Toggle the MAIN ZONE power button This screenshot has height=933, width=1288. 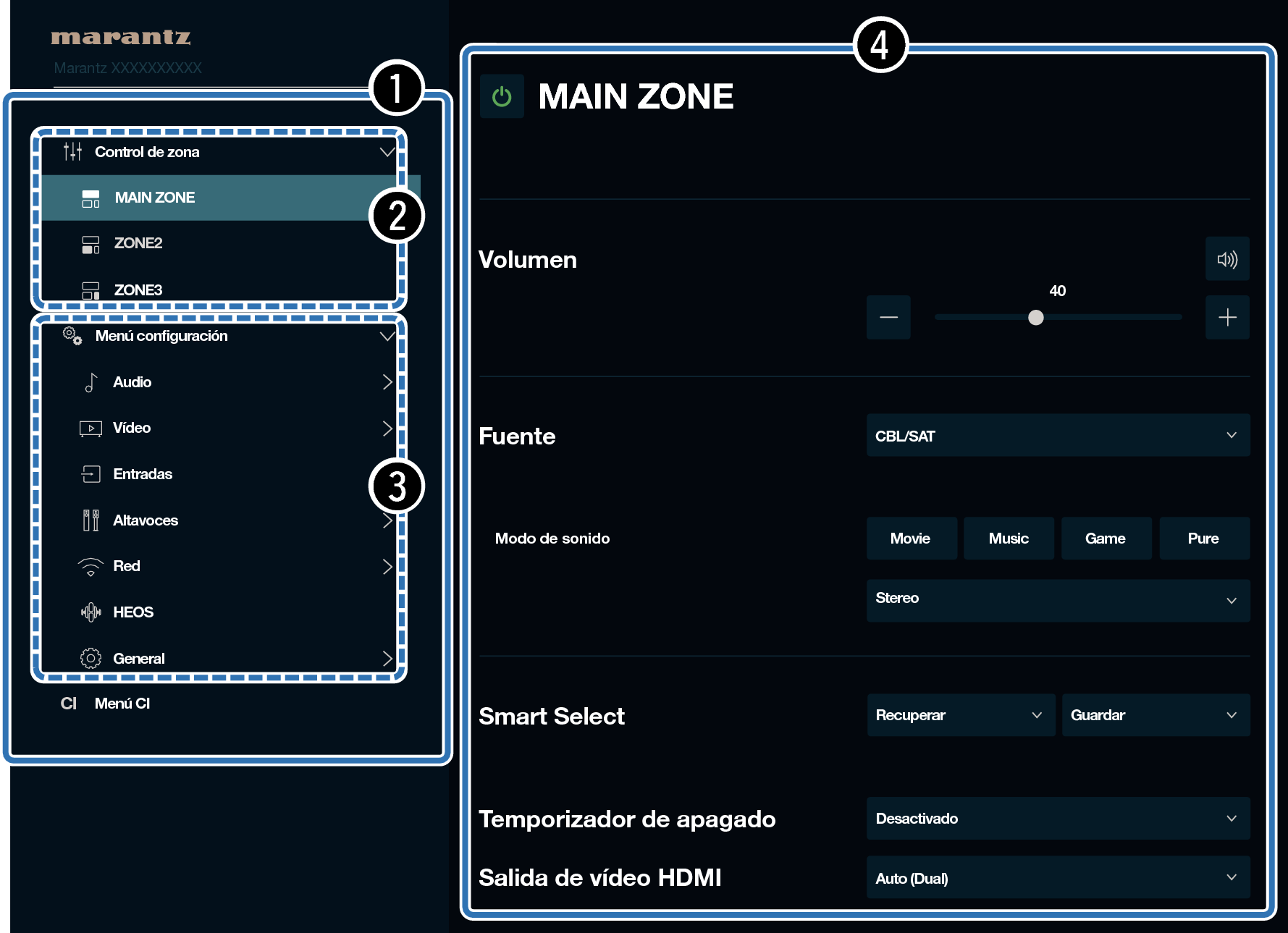tap(502, 97)
